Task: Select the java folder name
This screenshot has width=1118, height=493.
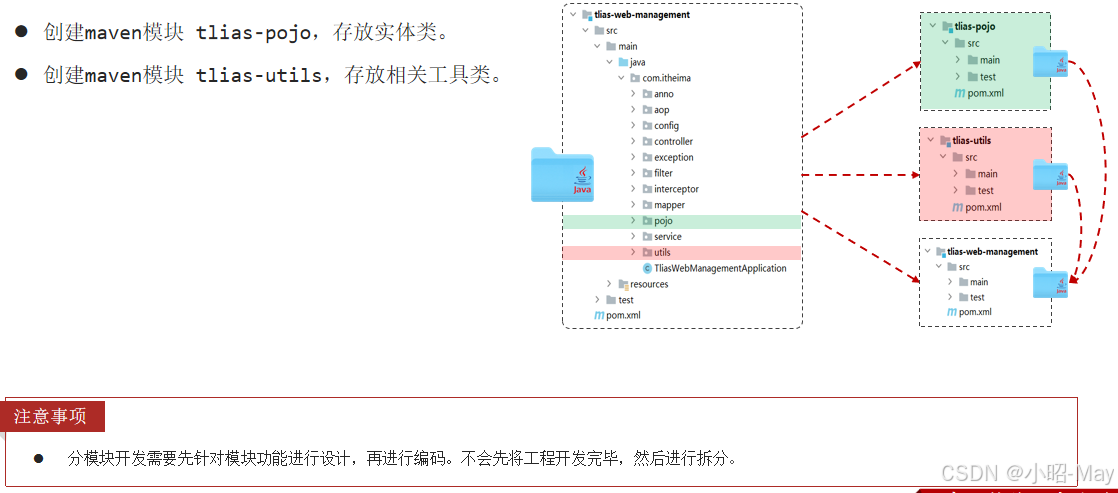Action: pyautogui.click(x=638, y=62)
